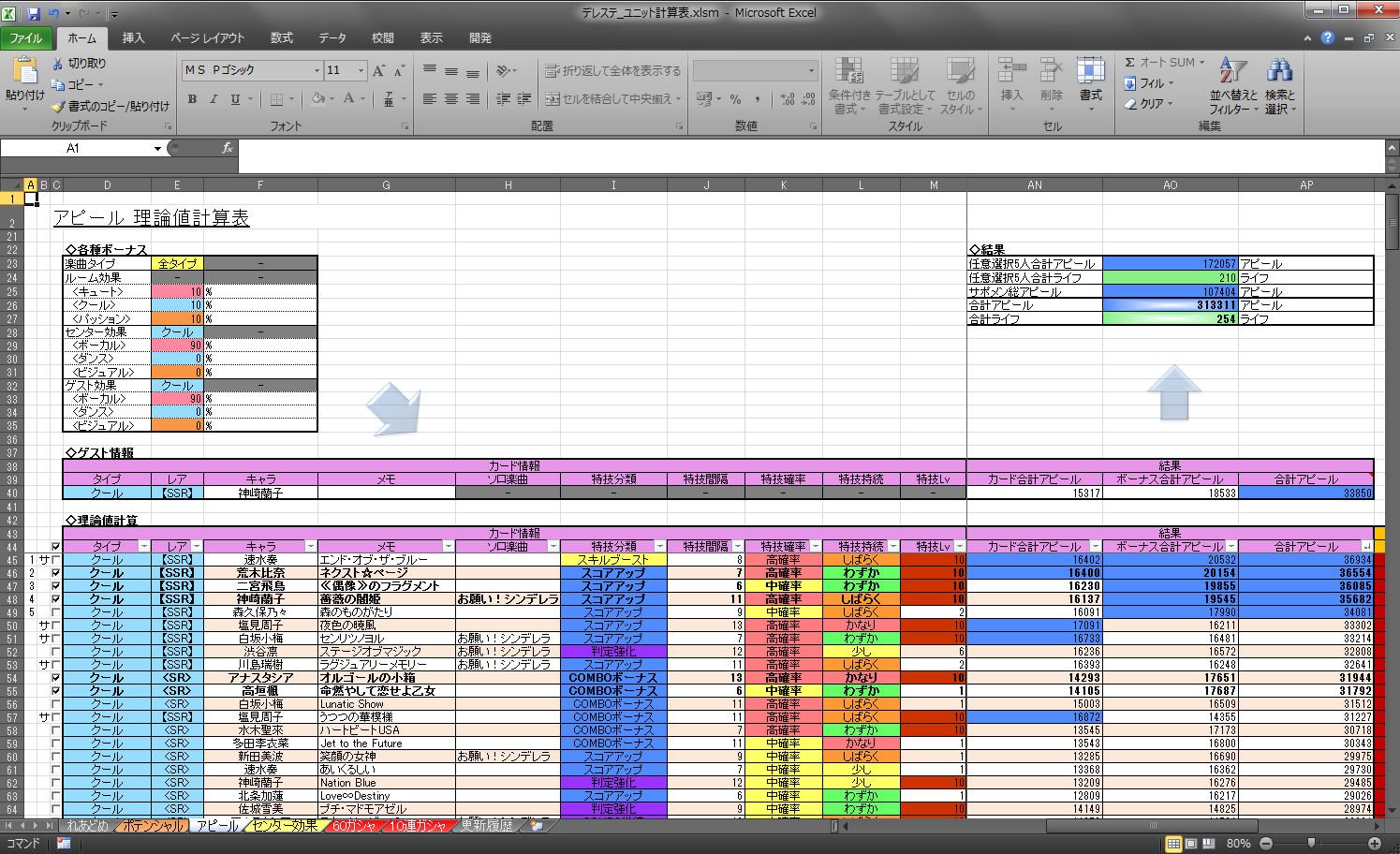Switch to the ポテンシャル sheet tab

[x=153, y=826]
